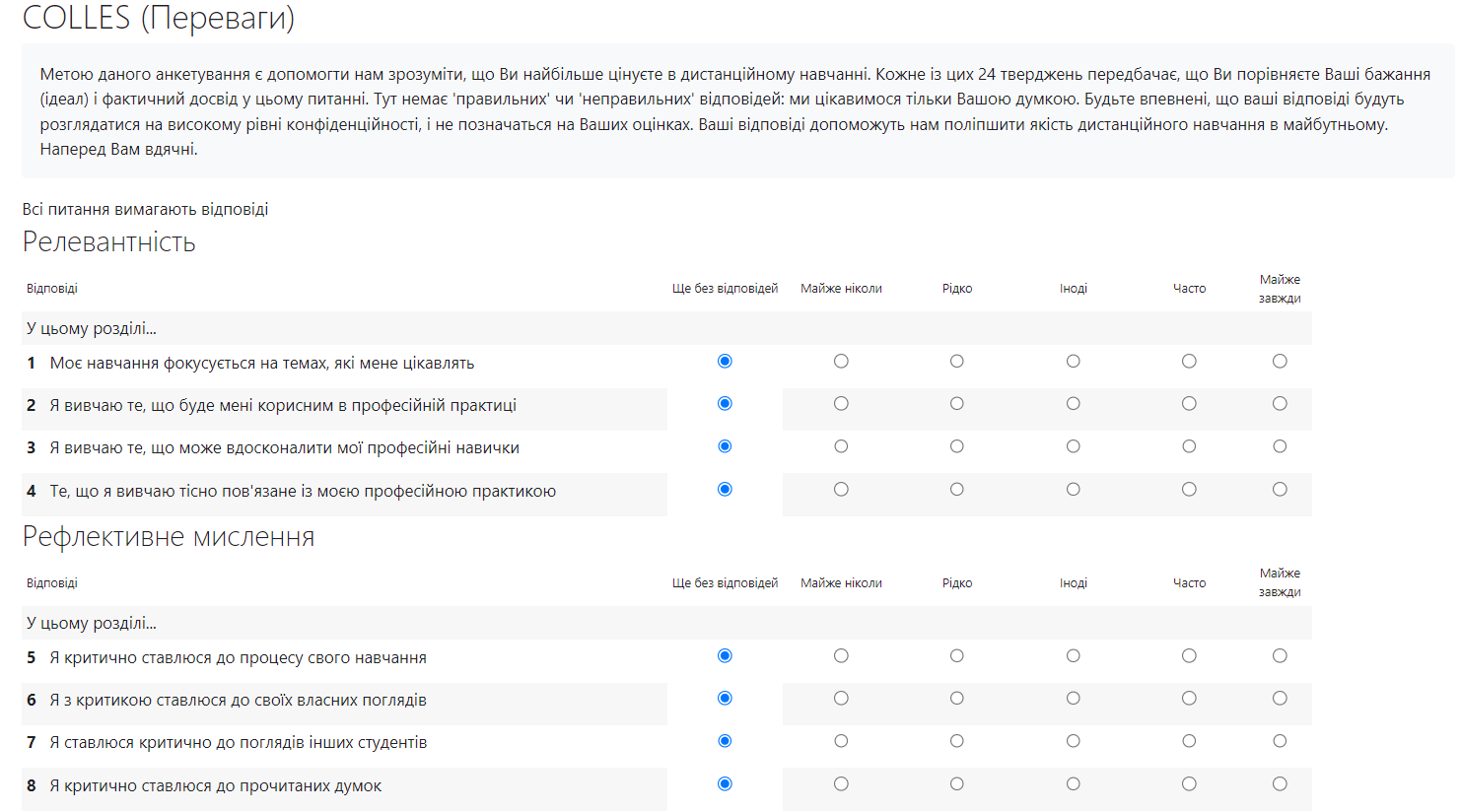1461x812 pixels.
Task: Mark 'Ще без відповідей' for question 3
Action: click(725, 446)
